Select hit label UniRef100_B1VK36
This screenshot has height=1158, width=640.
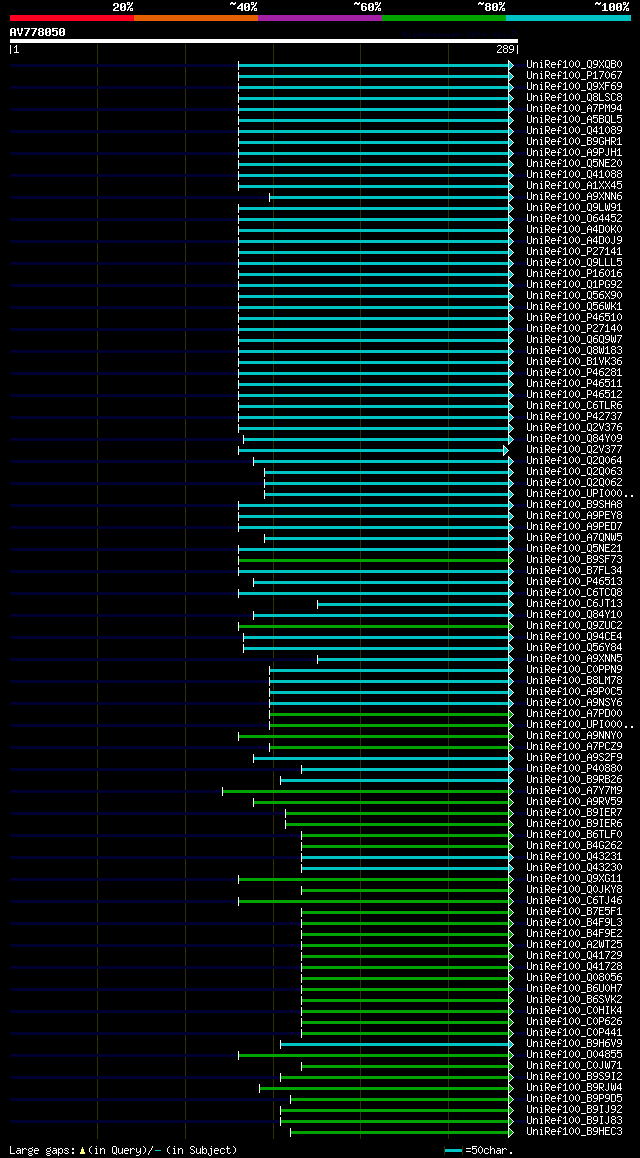[574, 361]
